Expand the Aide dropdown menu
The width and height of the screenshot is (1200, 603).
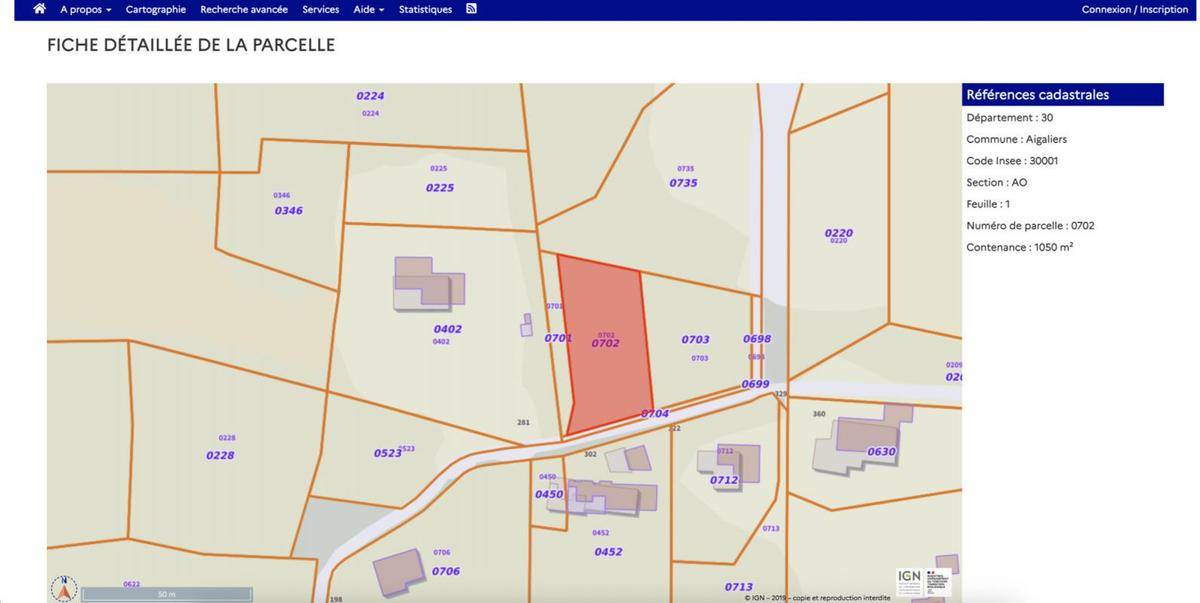pos(368,9)
